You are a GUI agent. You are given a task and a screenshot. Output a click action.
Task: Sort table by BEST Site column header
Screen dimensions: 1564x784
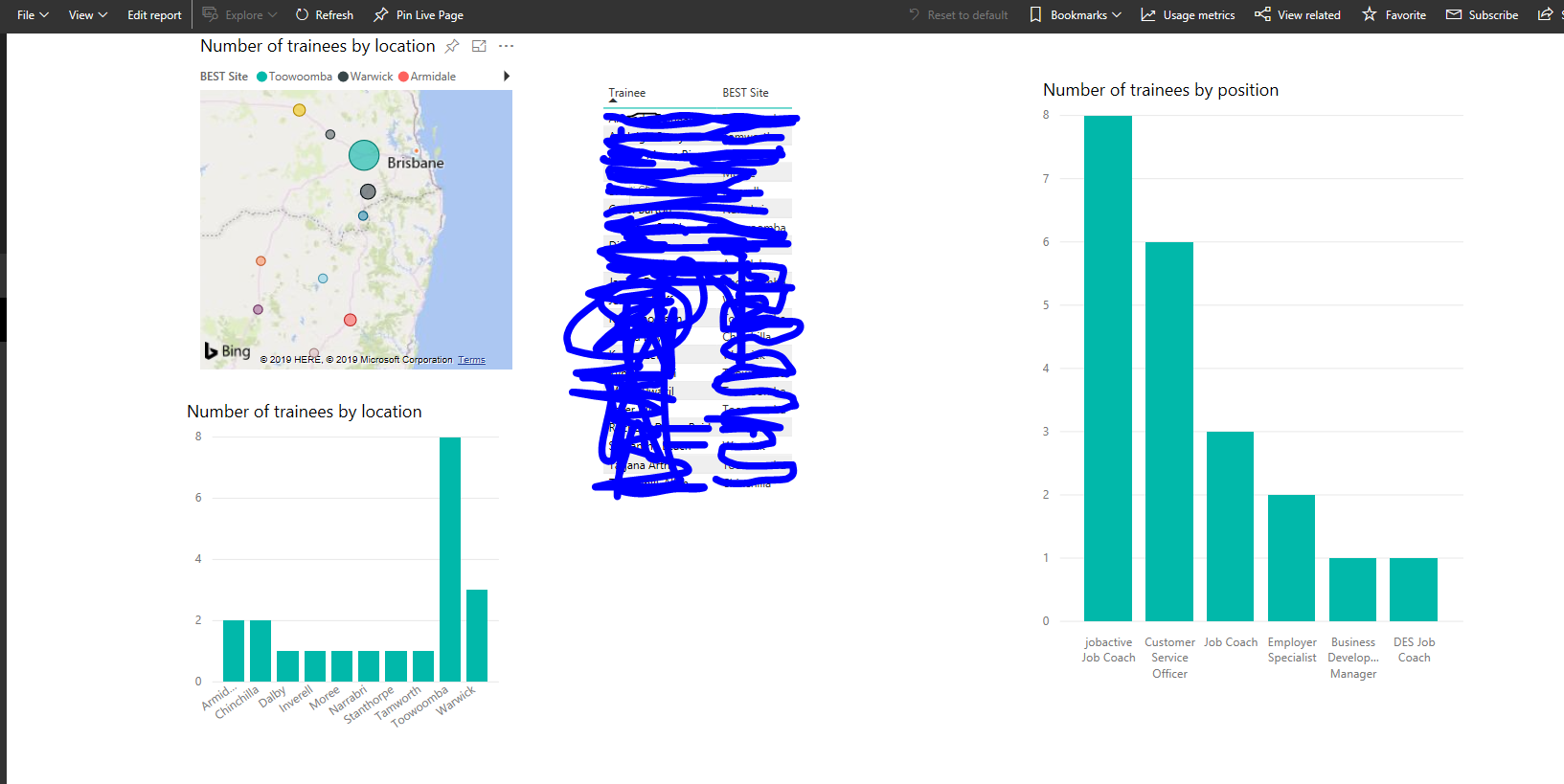pos(745,93)
